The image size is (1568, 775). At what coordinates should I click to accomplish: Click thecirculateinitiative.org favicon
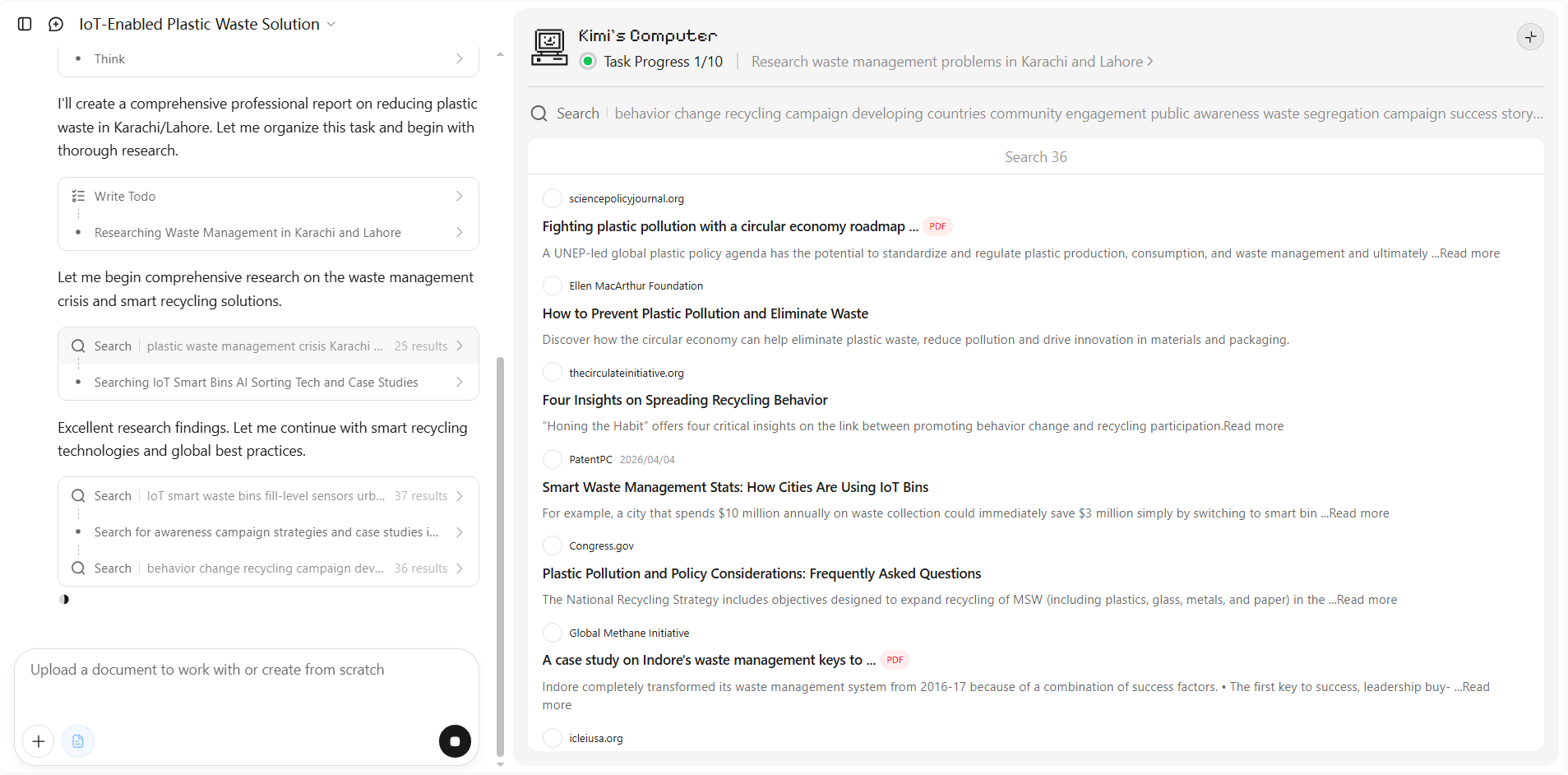(553, 373)
